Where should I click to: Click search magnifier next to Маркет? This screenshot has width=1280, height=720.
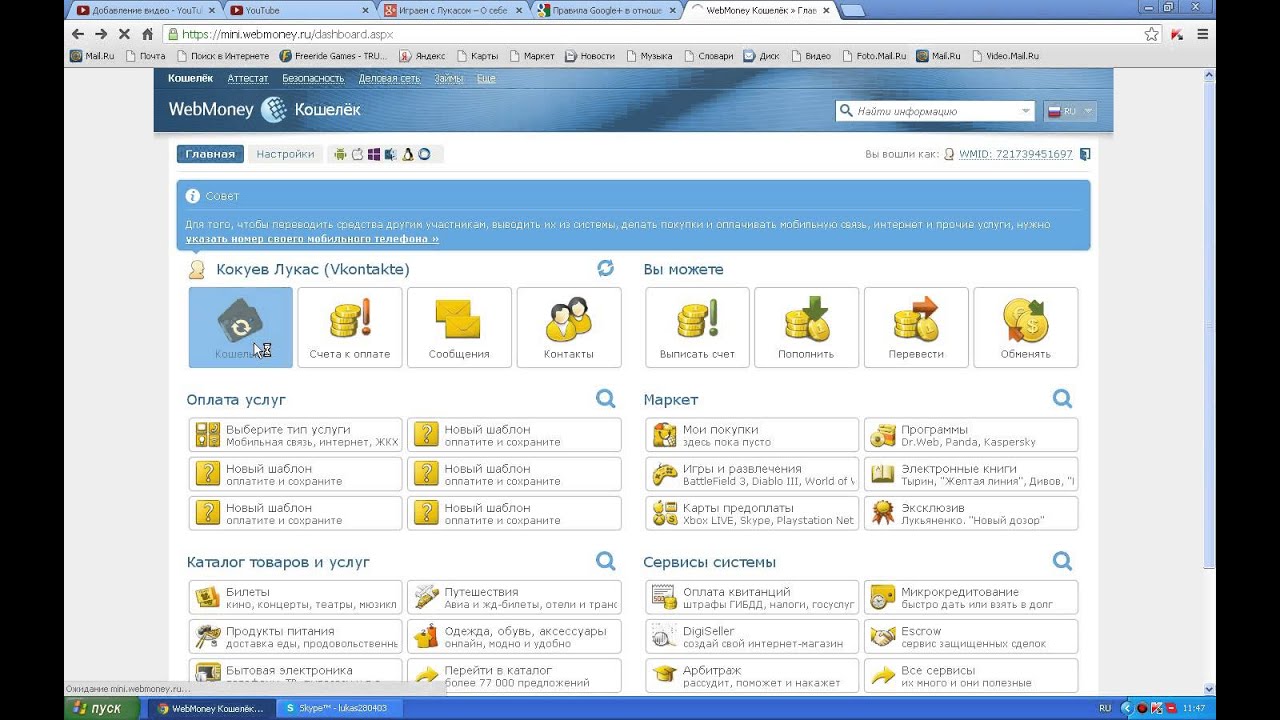pyautogui.click(x=1062, y=399)
